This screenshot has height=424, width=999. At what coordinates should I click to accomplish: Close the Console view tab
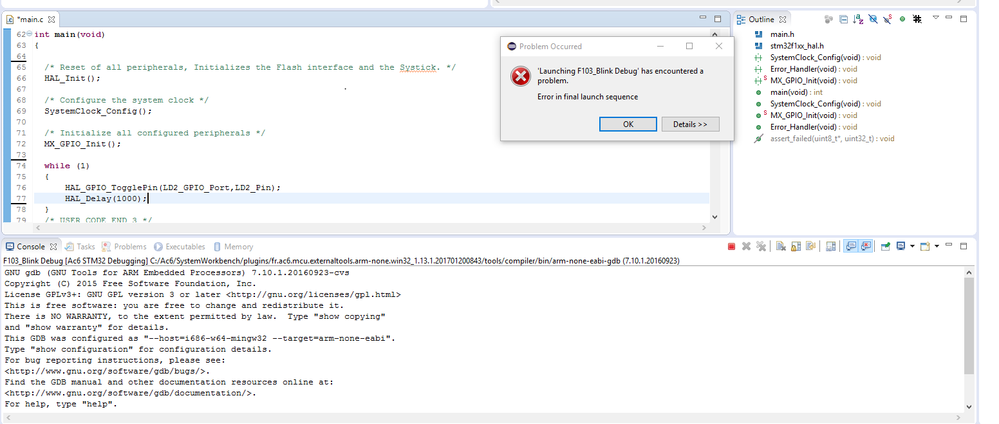pos(54,247)
